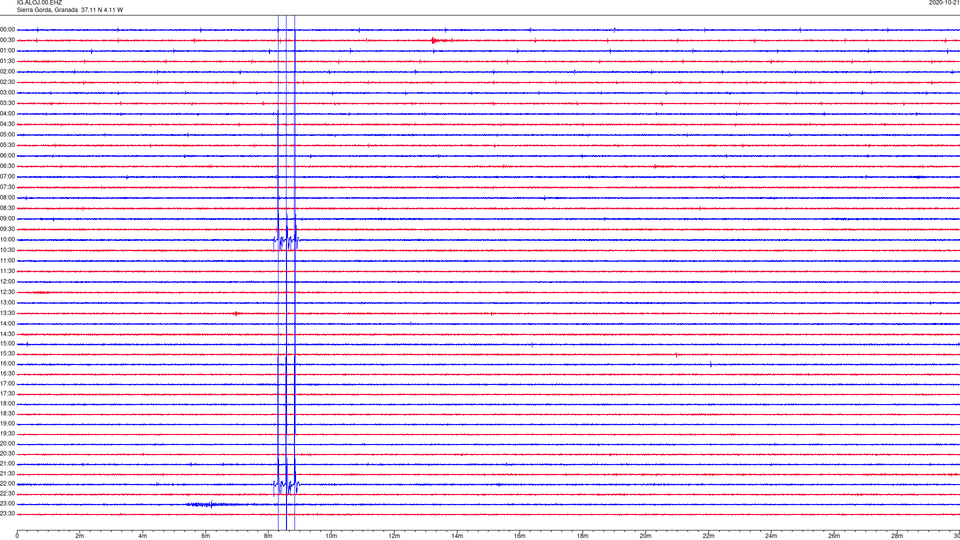Click the red seismic event on the 00:30 trace
This screenshot has width=960, height=540.
[438, 40]
